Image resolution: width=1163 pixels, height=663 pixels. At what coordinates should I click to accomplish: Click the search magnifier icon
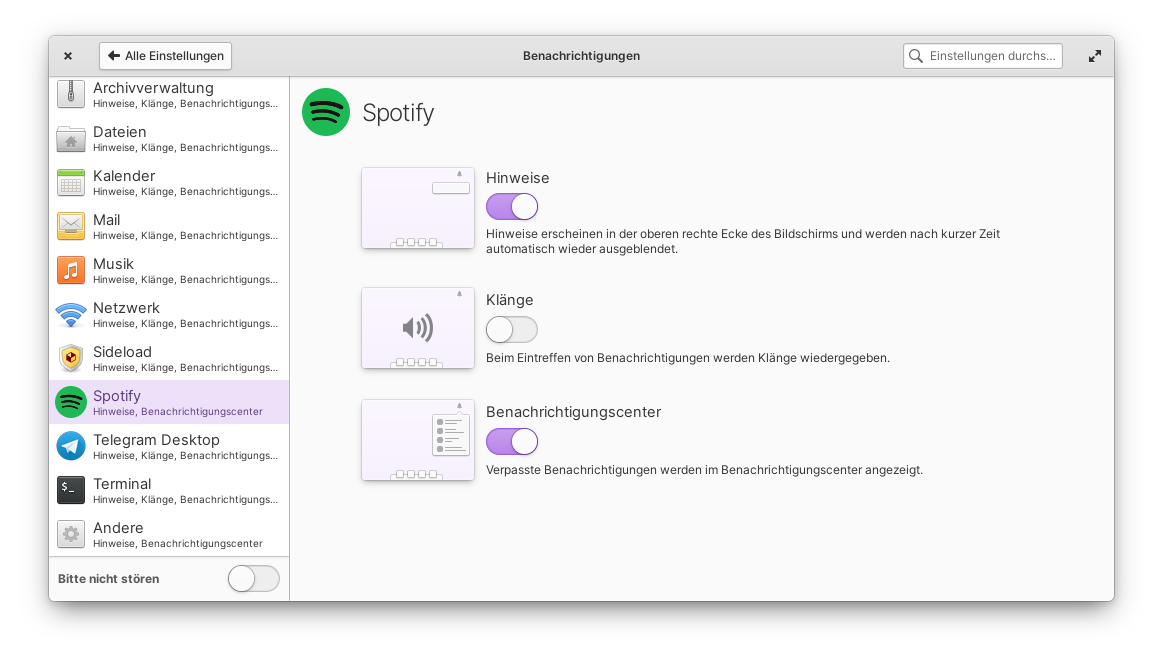point(917,55)
